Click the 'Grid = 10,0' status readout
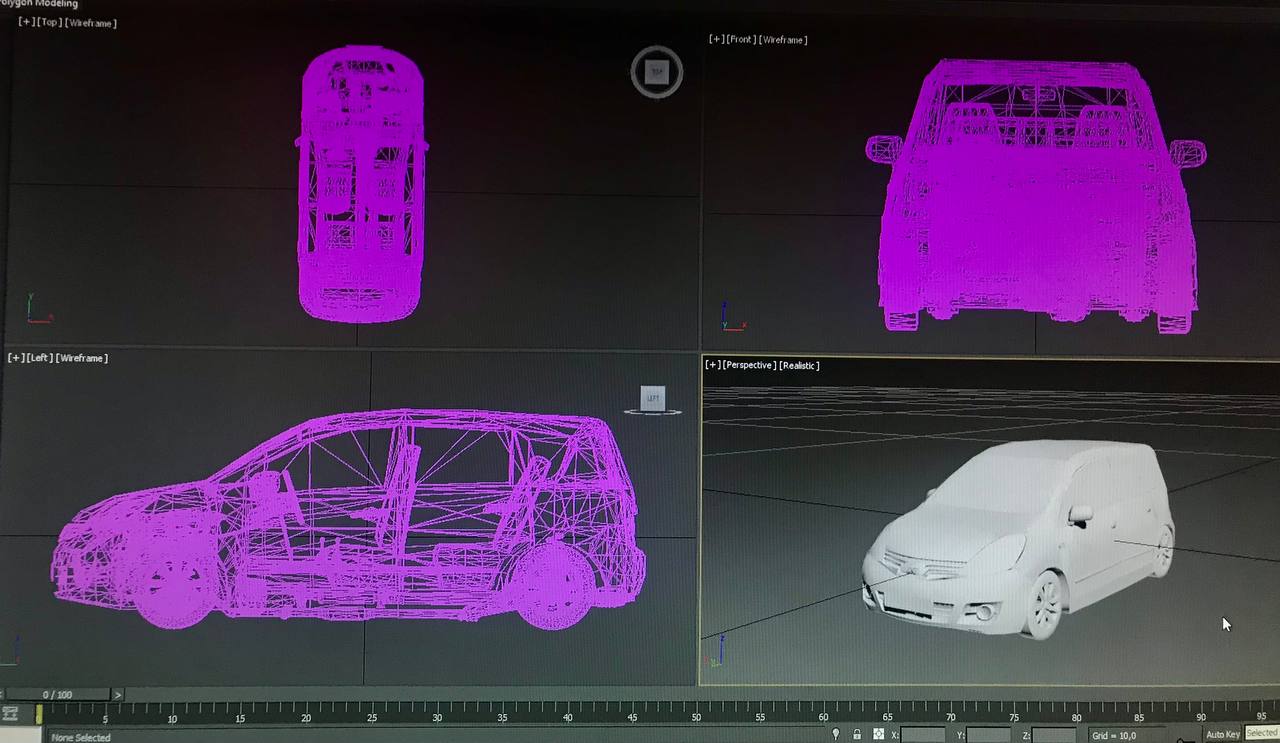Image resolution: width=1280 pixels, height=743 pixels. [1114, 736]
